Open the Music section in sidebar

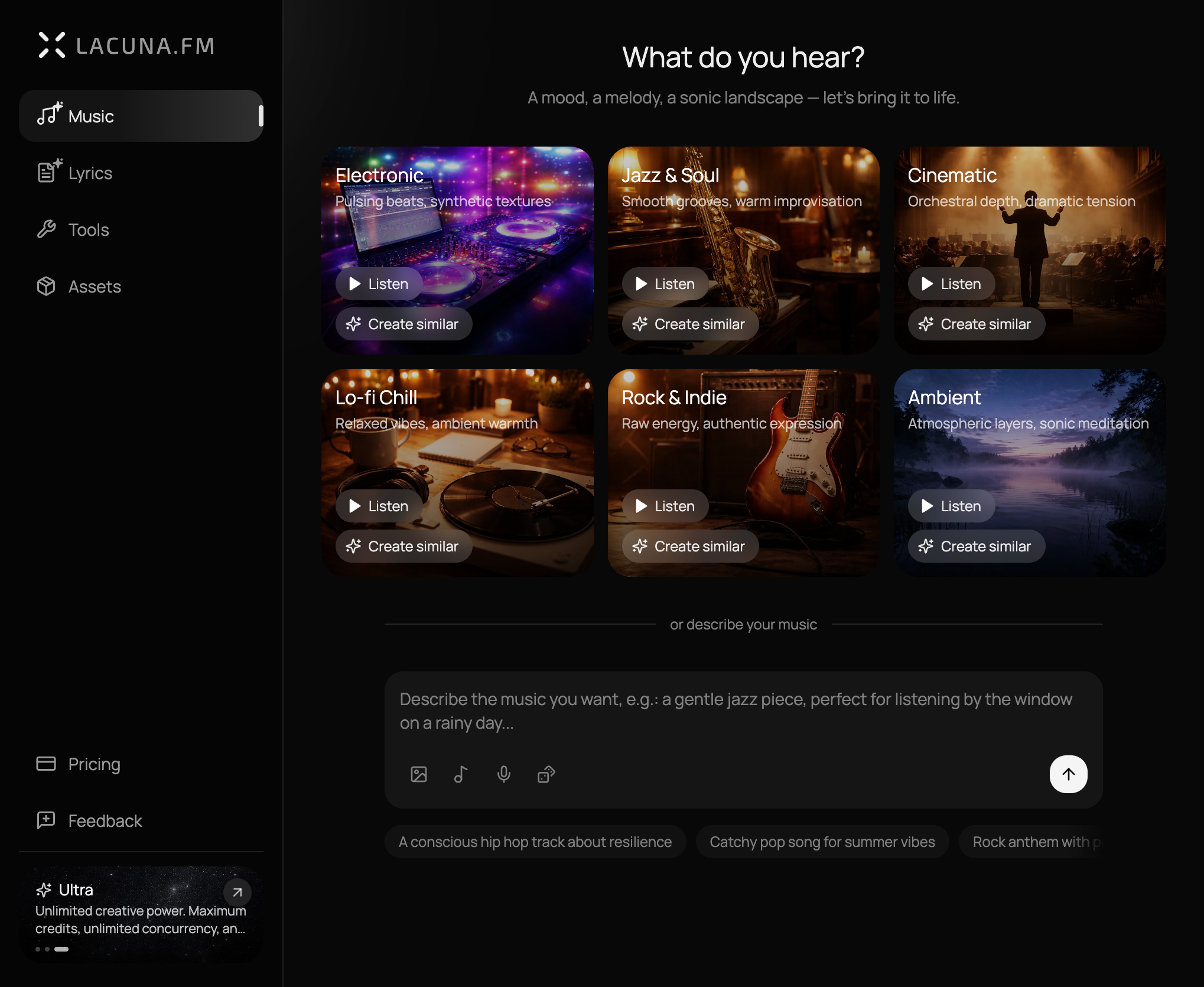click(x=141, y=116)
